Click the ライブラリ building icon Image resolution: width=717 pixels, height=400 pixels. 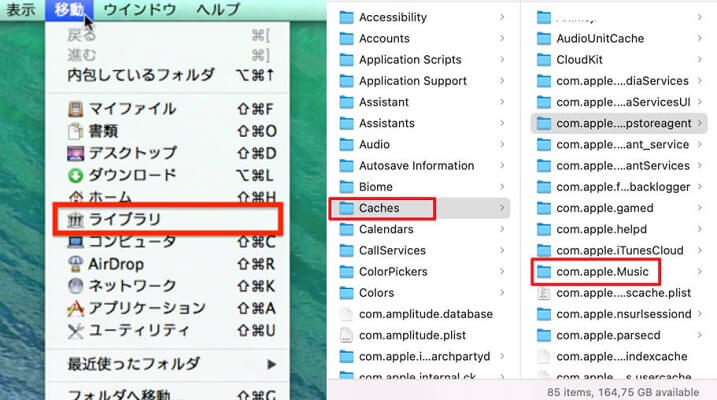point(75,220)
